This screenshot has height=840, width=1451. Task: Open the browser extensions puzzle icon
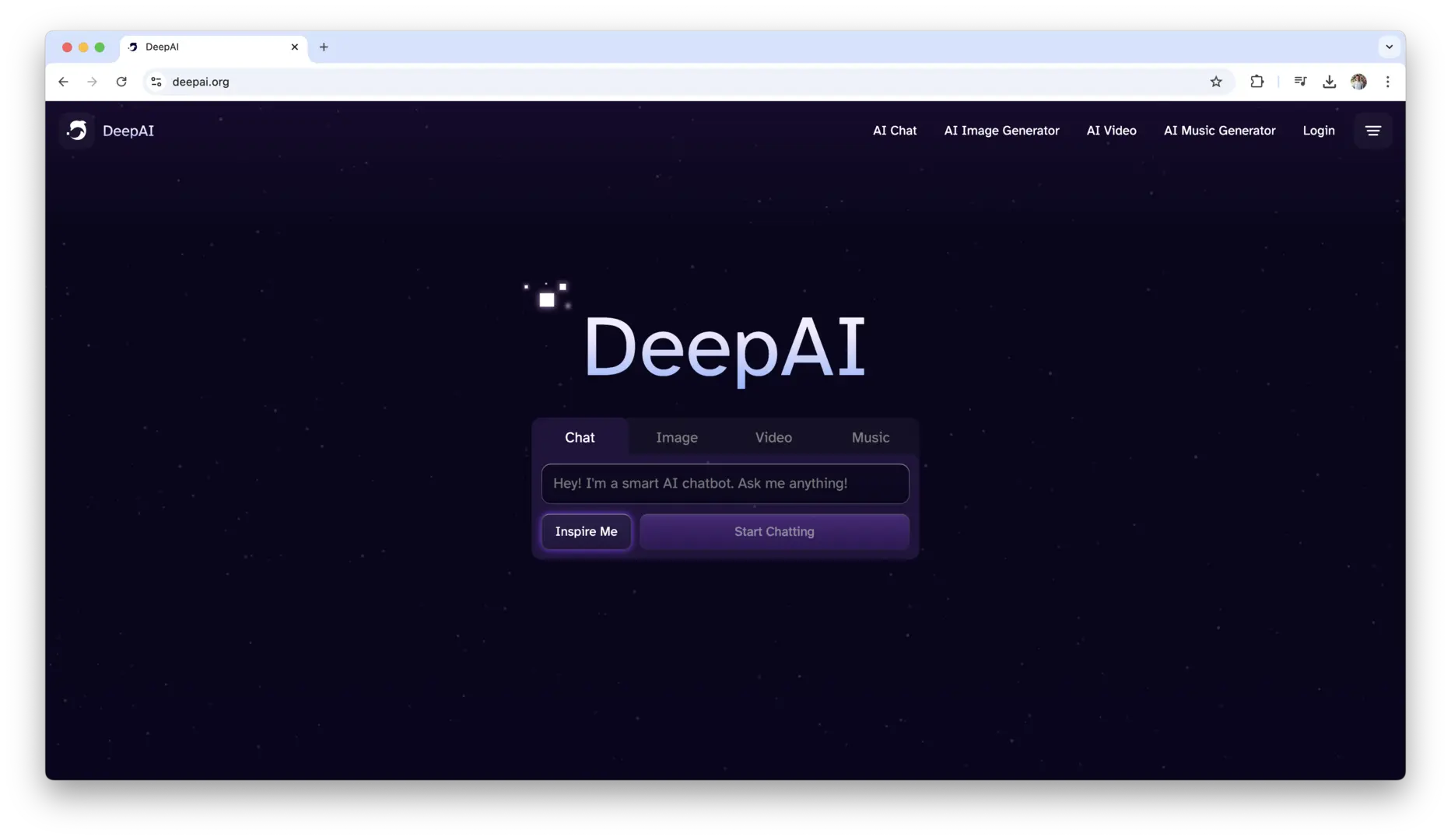(x=1257, y=82)
